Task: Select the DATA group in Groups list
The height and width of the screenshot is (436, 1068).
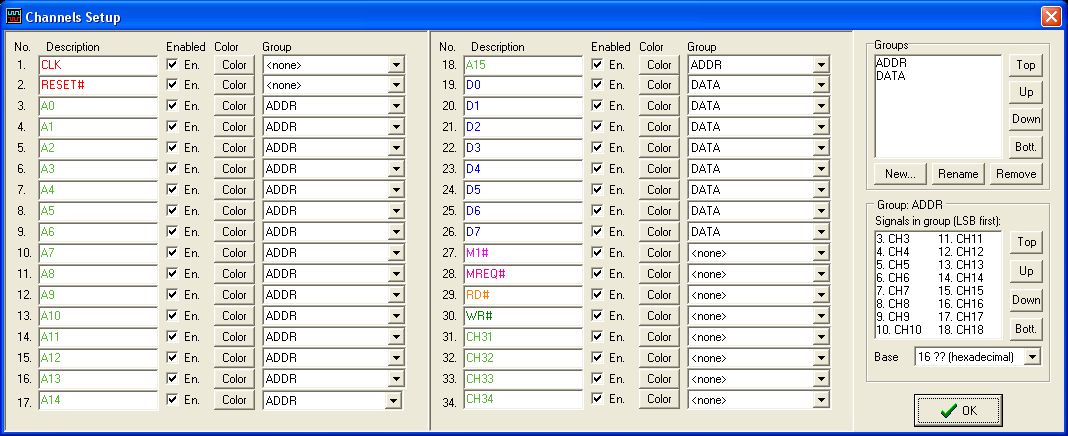Action: [x=890, y=76]
